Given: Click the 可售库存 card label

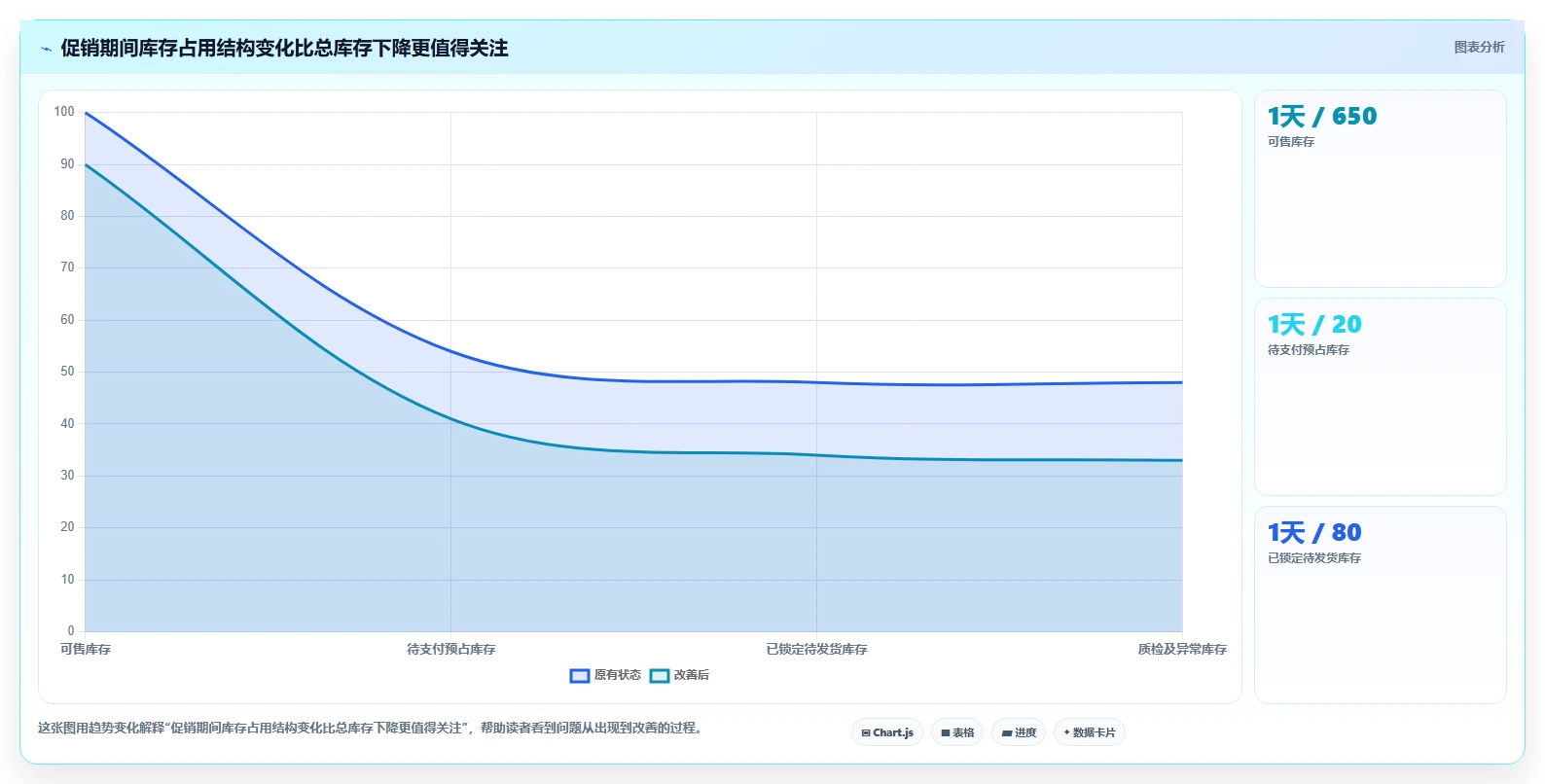Looking at the screenshot, I should 1291,142.
